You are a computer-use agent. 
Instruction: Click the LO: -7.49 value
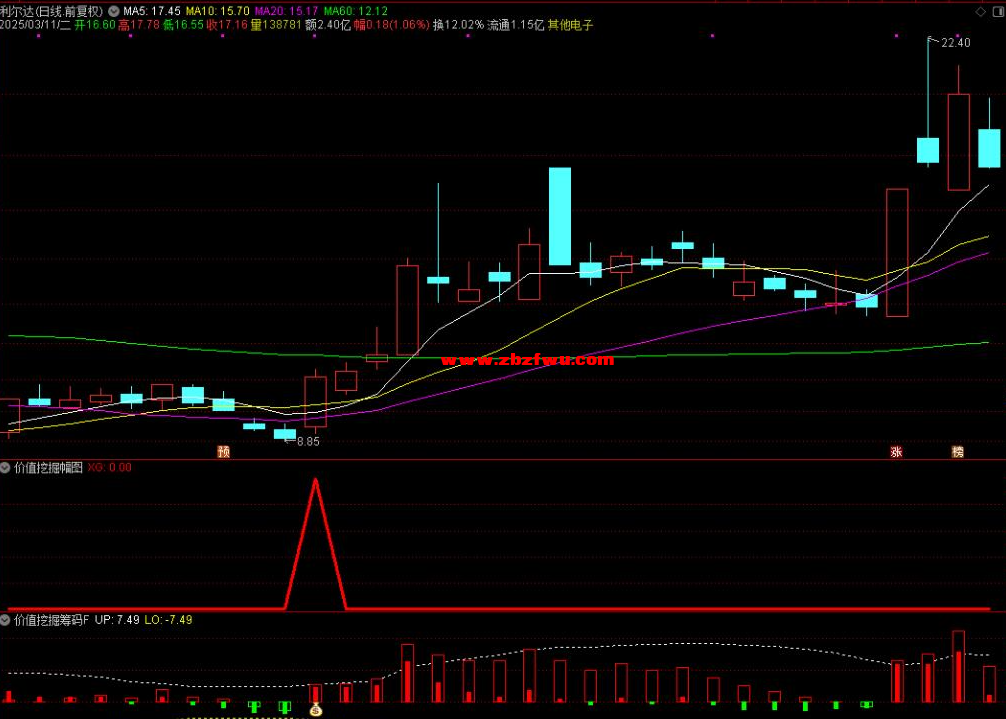point(168,620)
